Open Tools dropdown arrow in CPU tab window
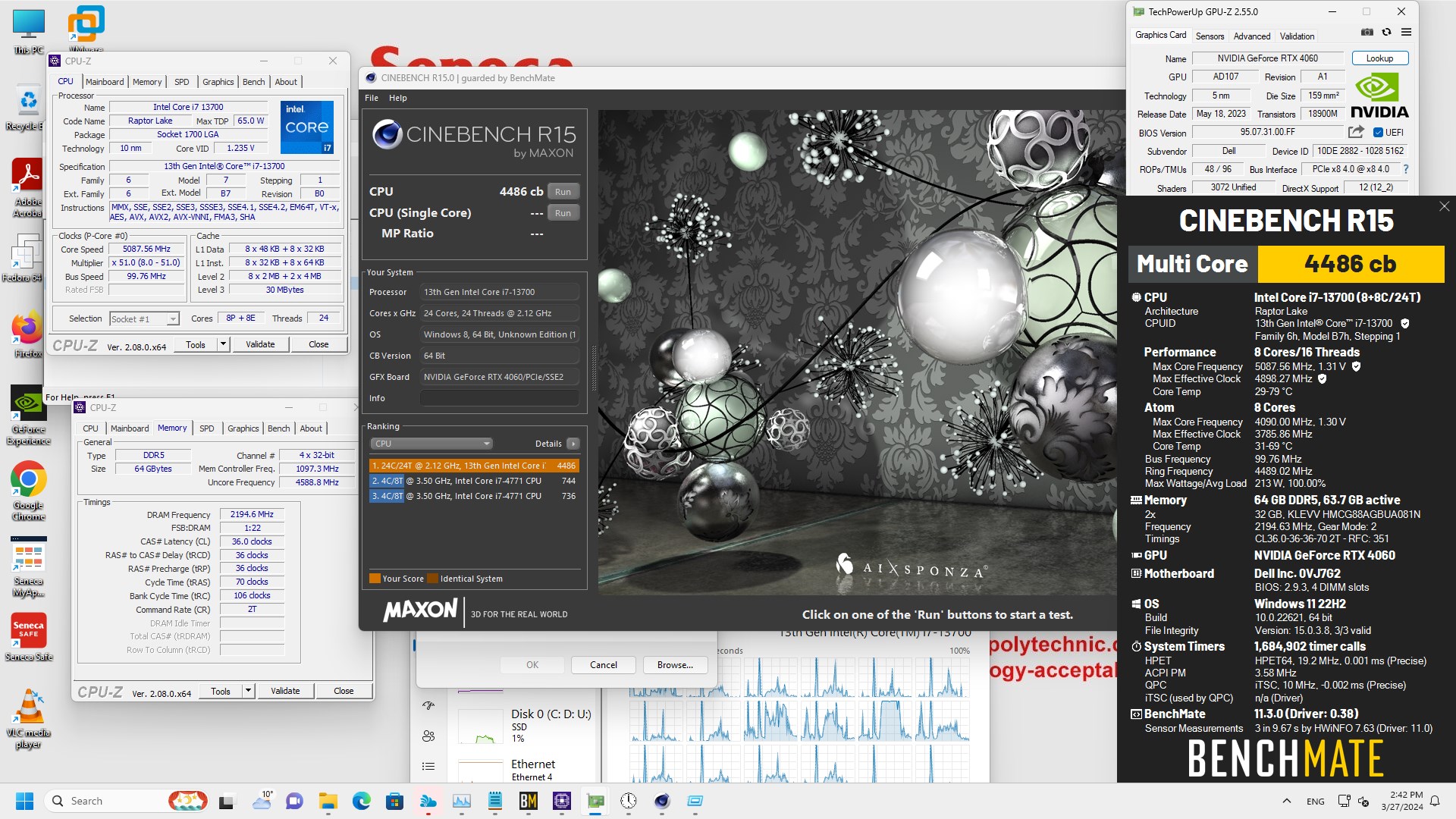The image size is (1456, 819). [x=223, y=344]
